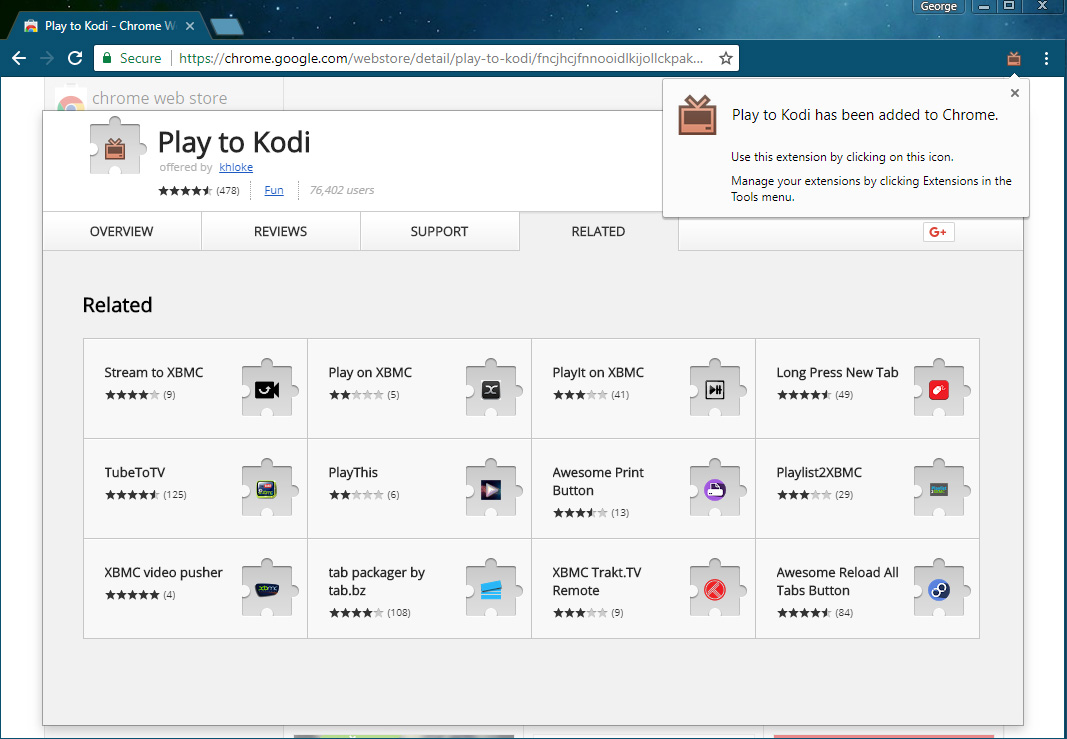The image size is (1067, 739).
Task: Select the PlayIt on XBMC icon
Action: coord(715,387)
